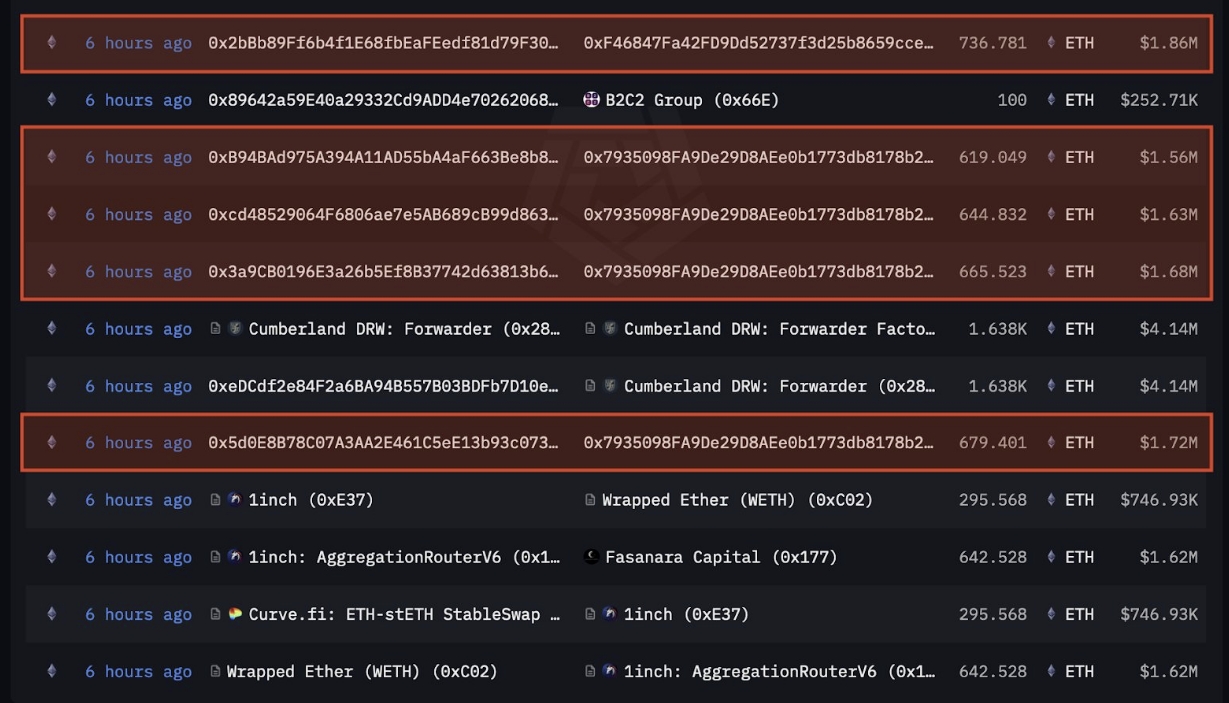The height and width of the screenshot is (703, 1229).
Task: Open the Cumberland DRW: Forwarder Facto… recipient link
Action: tap(780, 328)
